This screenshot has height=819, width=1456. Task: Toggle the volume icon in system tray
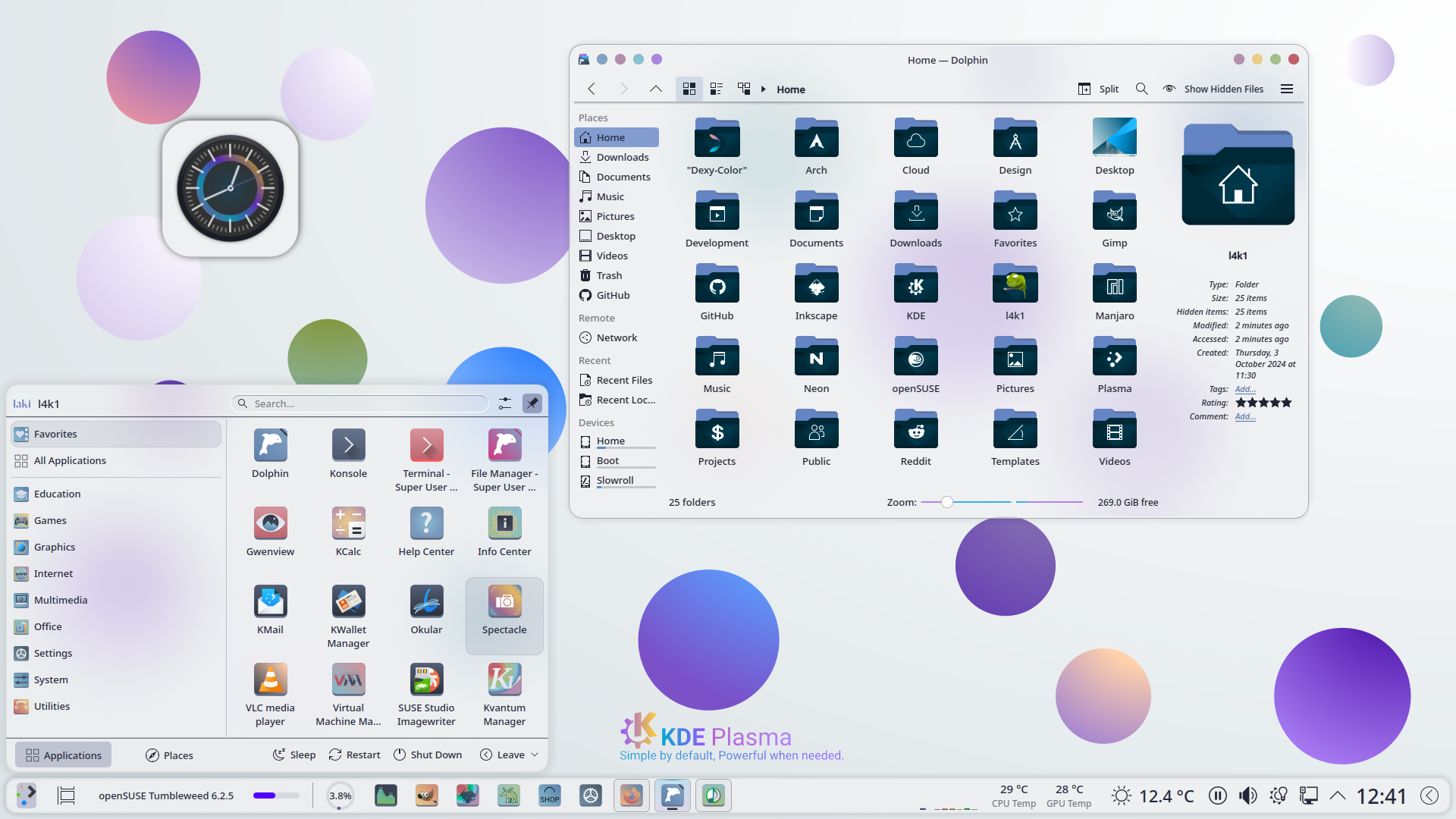(x=1247, y=795)
